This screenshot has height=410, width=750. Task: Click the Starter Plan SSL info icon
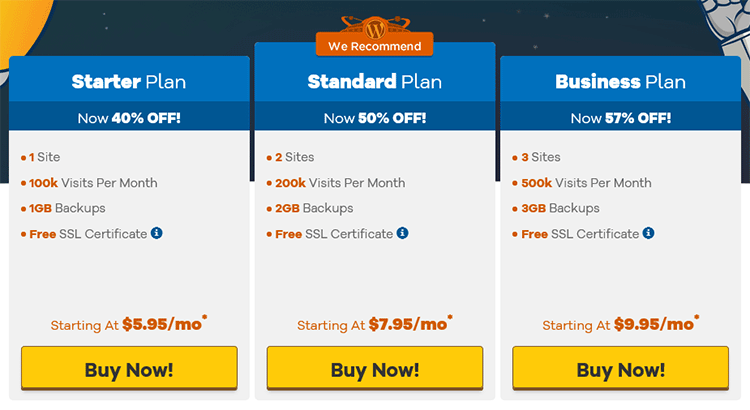[156, 233]
